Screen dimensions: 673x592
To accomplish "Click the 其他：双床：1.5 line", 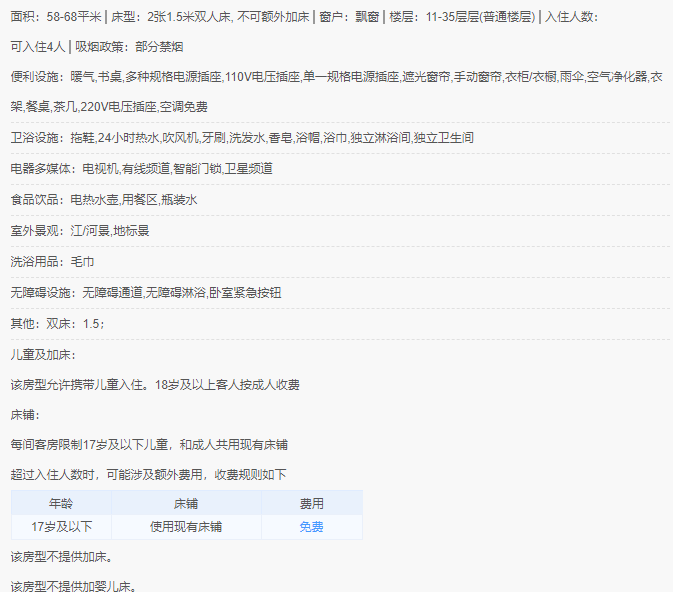I will tap(58, 324).
